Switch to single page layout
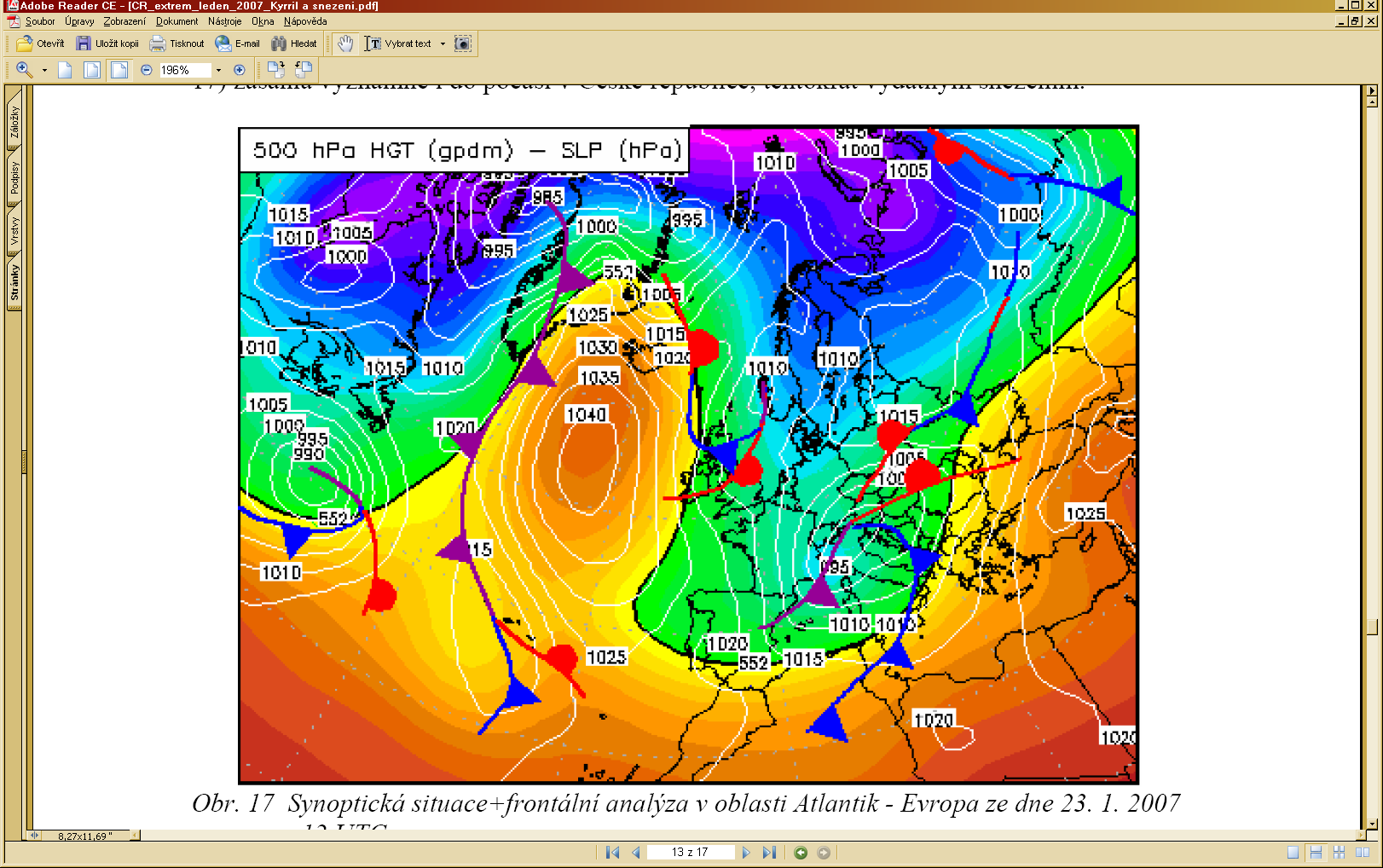Viewport: 1383px width, 868px height. pos(1293,853)
